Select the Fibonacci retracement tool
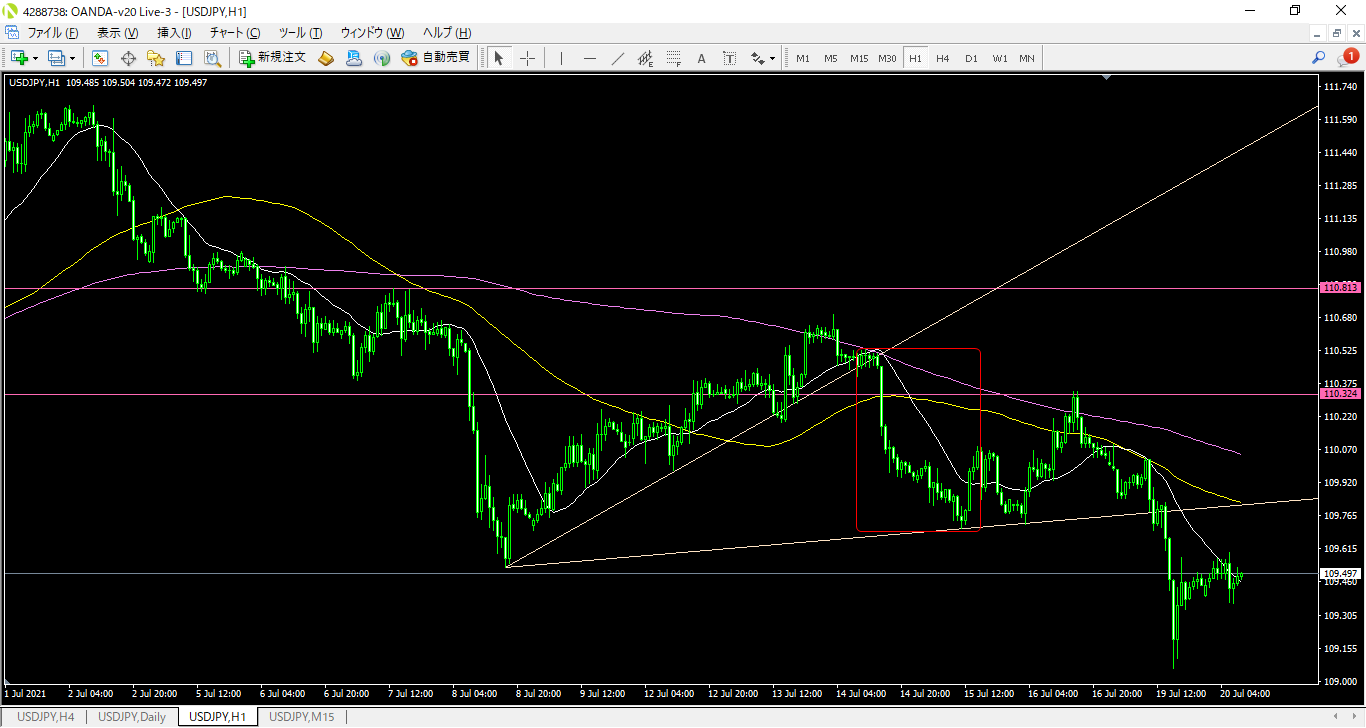Viewport: 1366px width, 728px height. coord(674,58)
